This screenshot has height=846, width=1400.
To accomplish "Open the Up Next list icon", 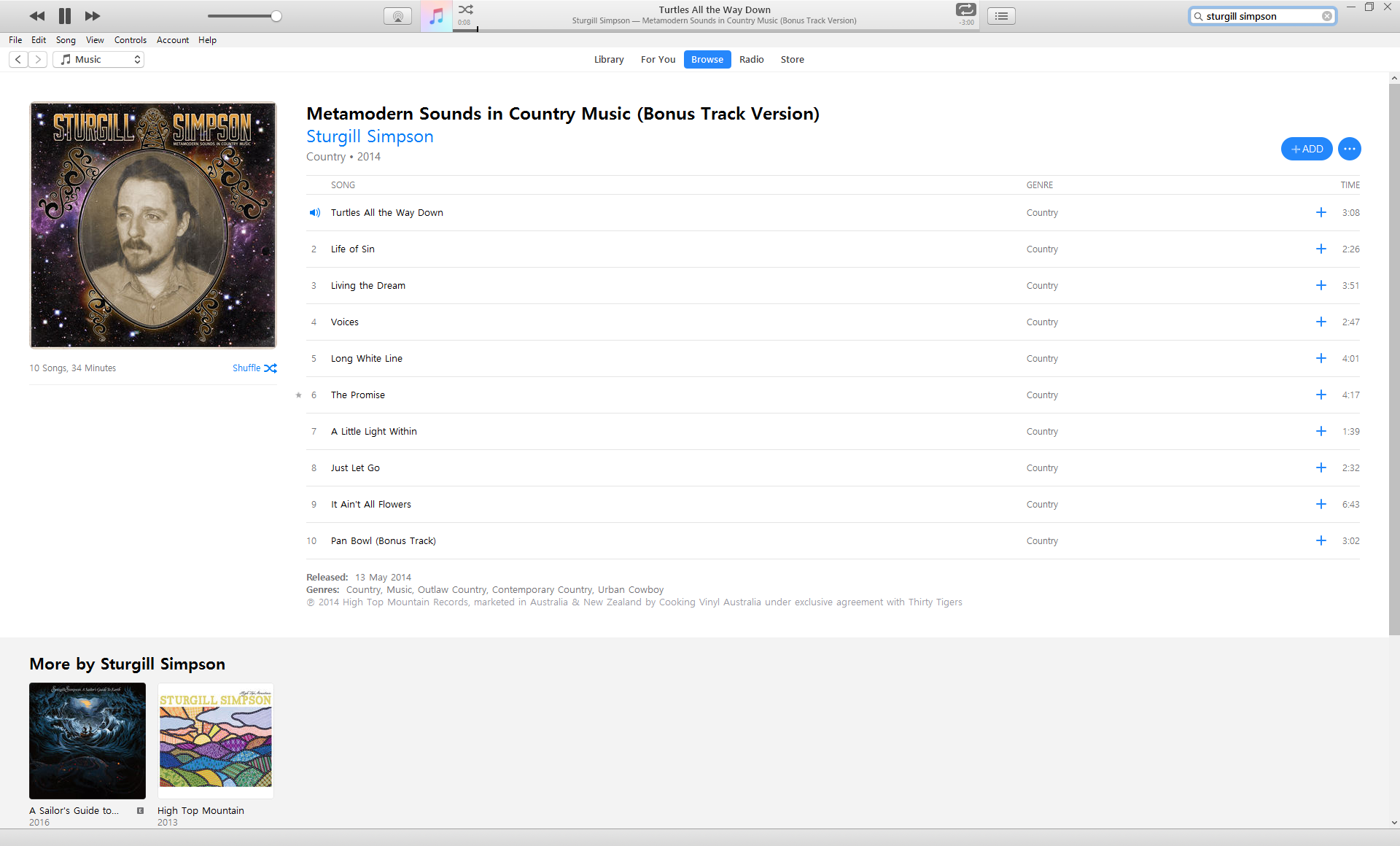I will coord(1001,16).
